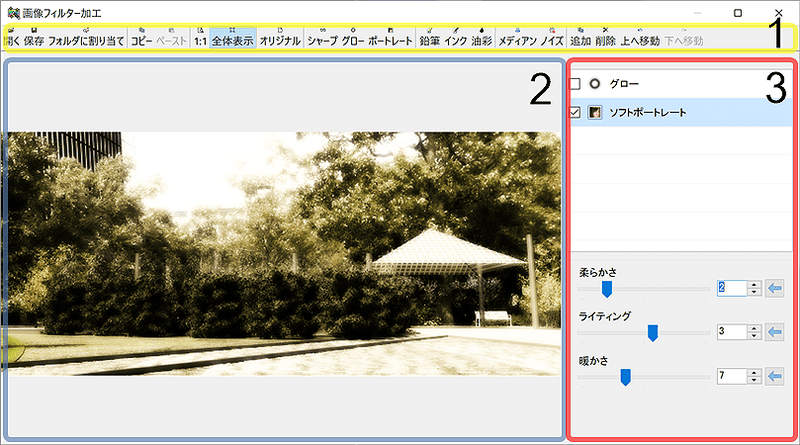Apply the 鉛筆 pencil filter
The image size is (800, 445).
(430, 38)
